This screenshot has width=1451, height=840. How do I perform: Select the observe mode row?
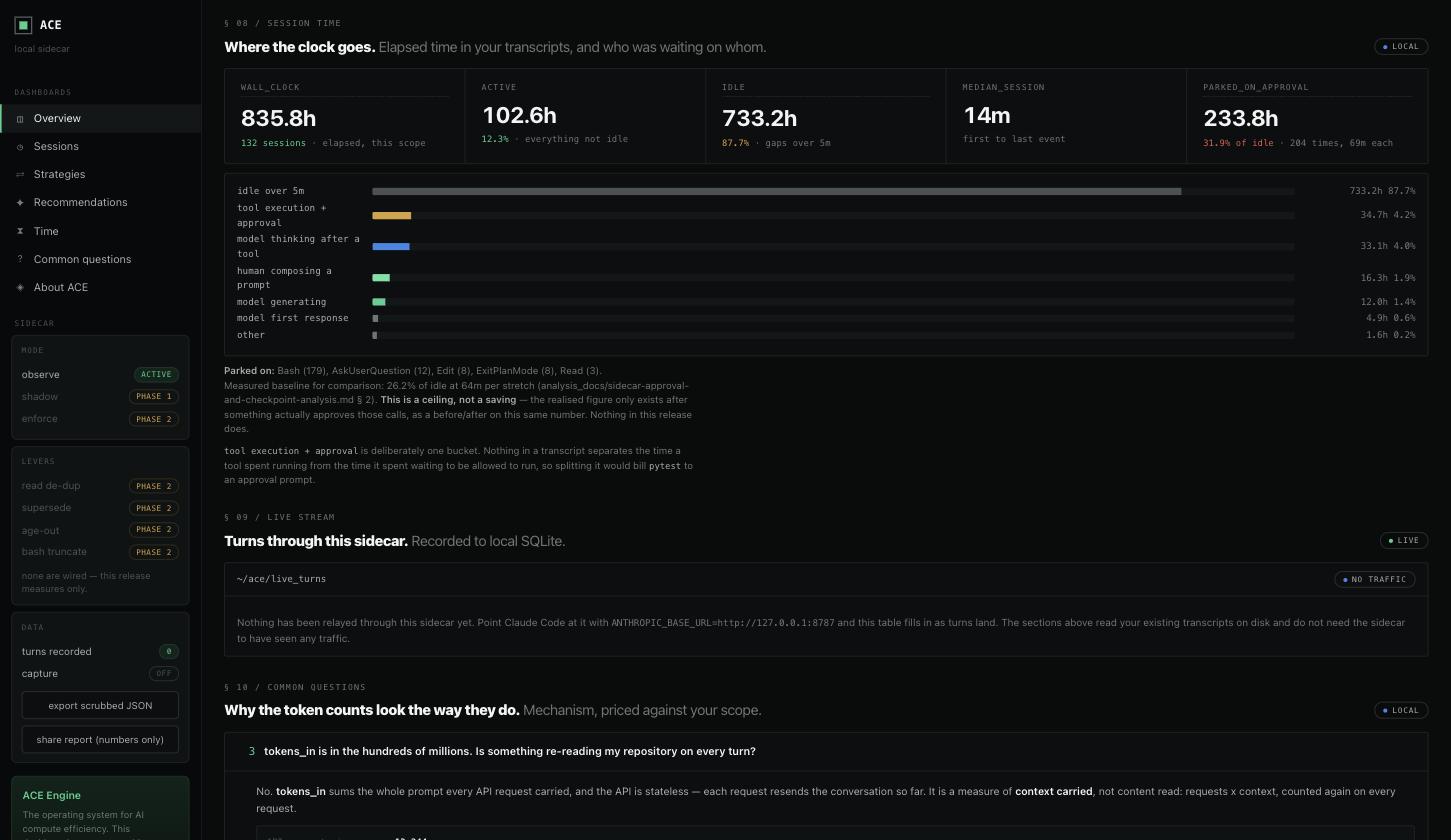(x=100, y=374)
